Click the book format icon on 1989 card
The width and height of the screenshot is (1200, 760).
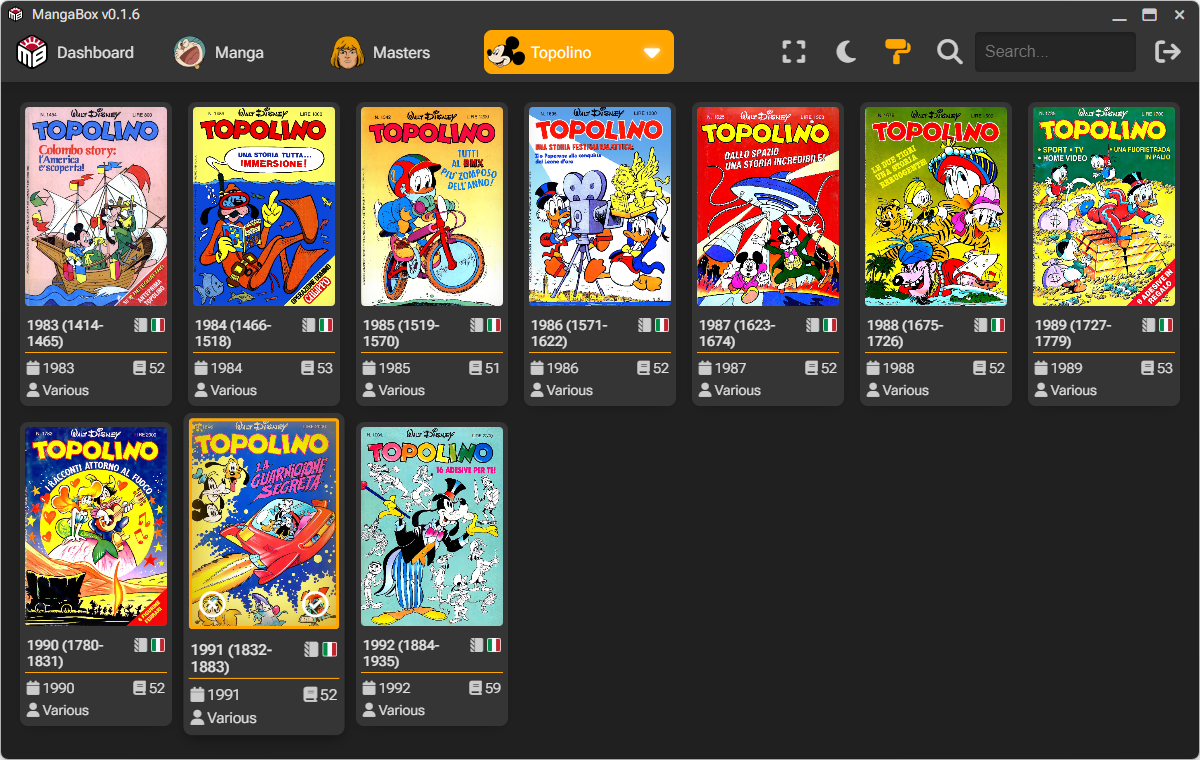point(1149,325)
